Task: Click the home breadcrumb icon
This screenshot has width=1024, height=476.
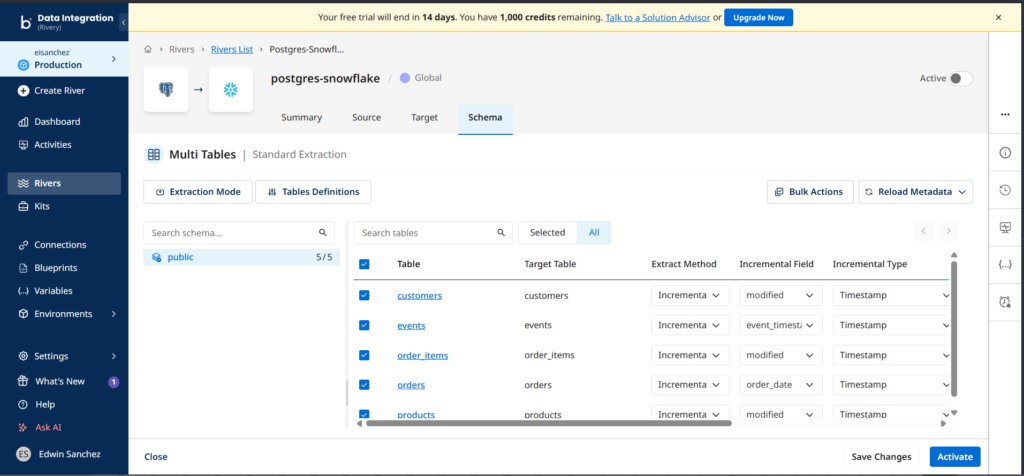Action: (x=148, y=49)
